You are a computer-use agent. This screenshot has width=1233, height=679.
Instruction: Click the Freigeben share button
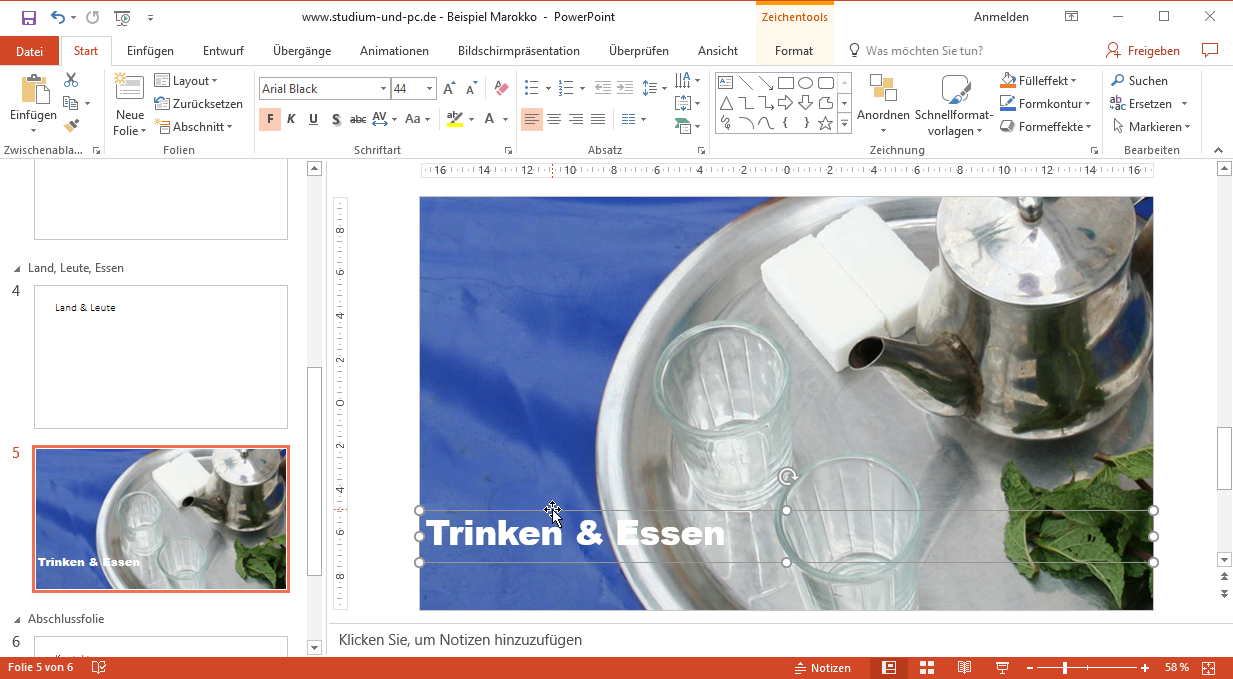[x=1143, y=51]
